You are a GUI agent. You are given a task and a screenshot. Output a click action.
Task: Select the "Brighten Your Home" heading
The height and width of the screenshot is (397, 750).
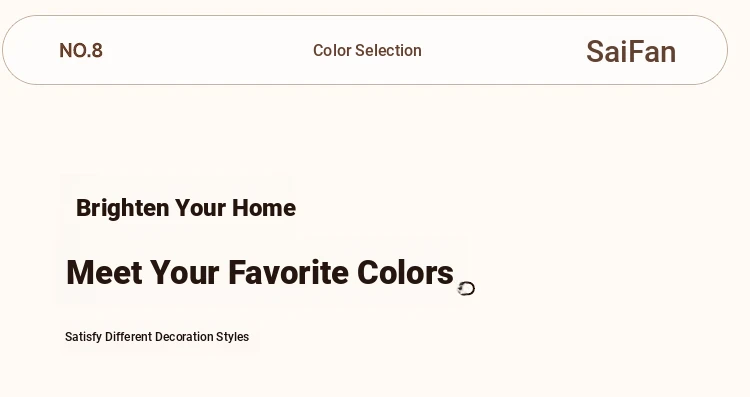186,208
